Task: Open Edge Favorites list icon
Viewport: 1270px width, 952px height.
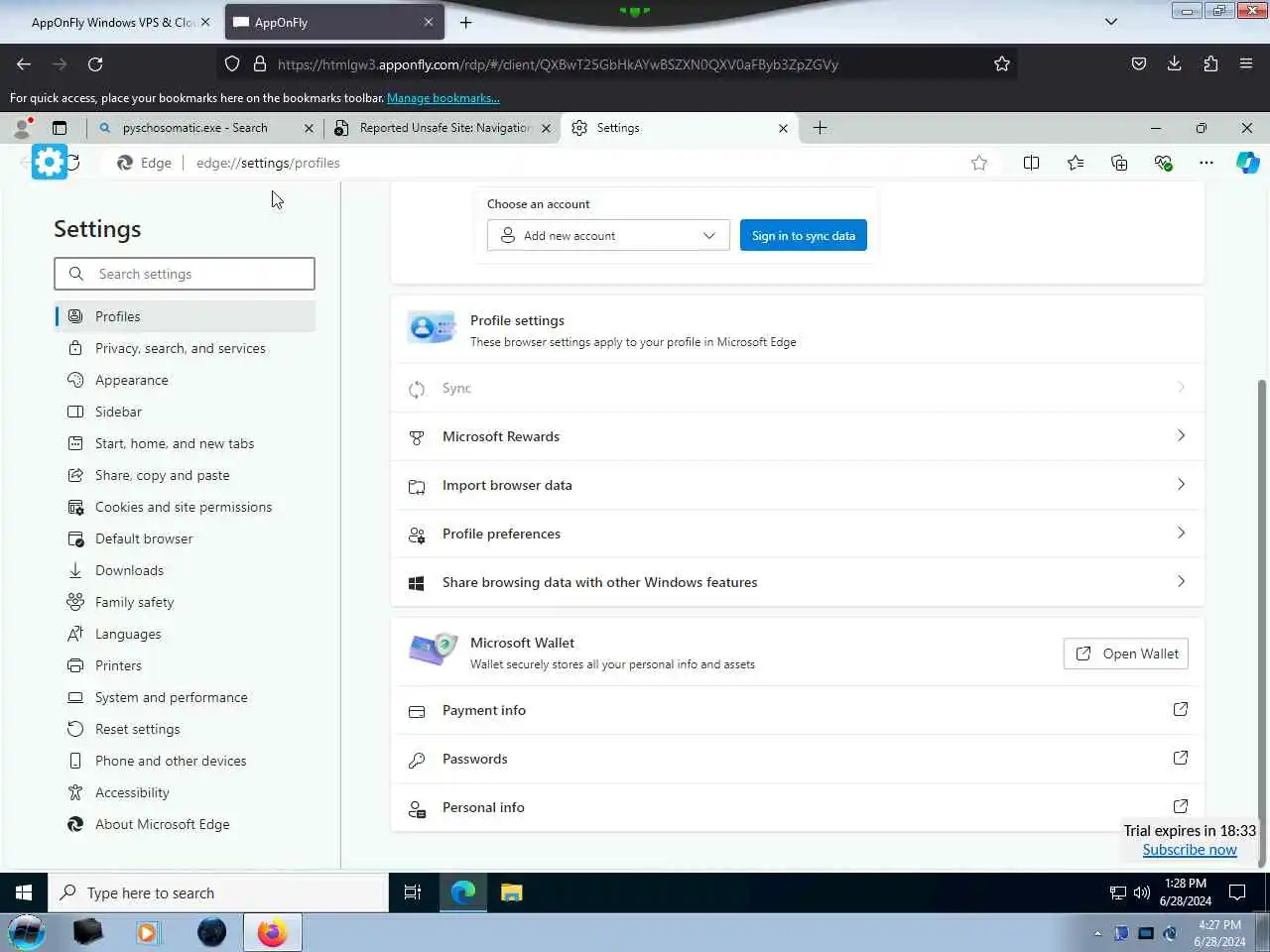Action: 1076,163
